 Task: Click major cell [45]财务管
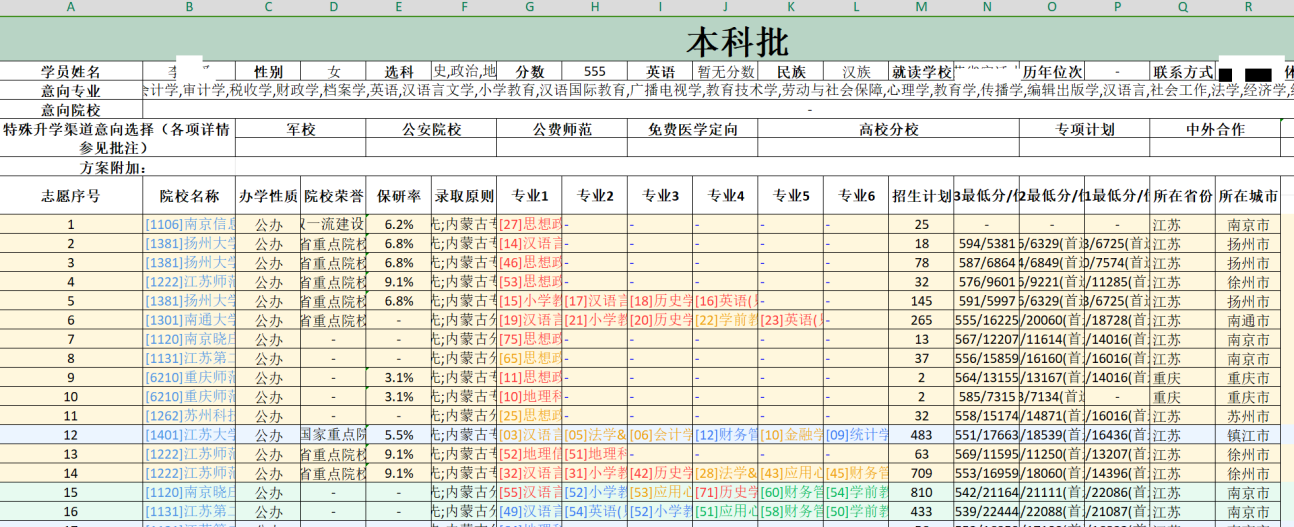point(857,473)
